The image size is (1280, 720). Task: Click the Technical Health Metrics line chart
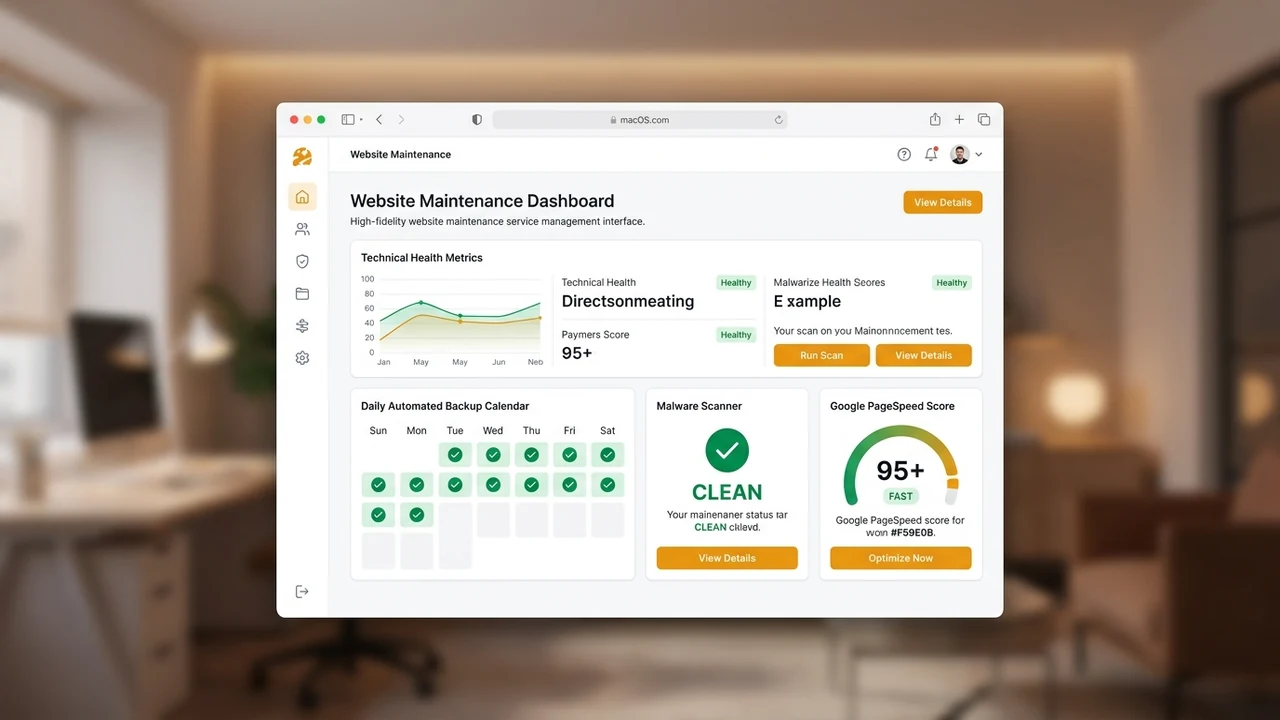click(452, 320)
